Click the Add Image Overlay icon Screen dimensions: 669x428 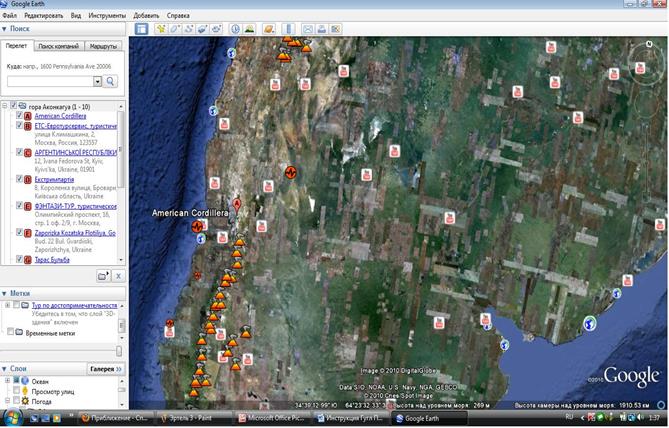click(203, 29)
